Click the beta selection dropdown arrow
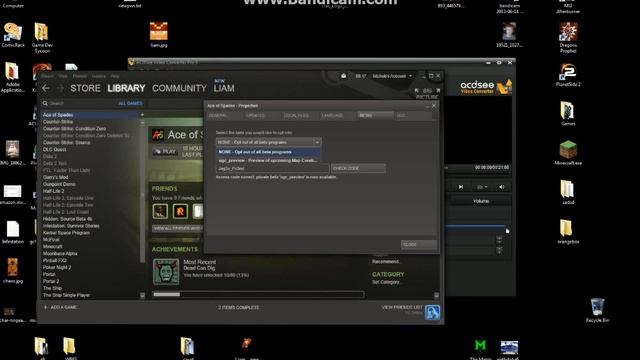 point(317,142)
